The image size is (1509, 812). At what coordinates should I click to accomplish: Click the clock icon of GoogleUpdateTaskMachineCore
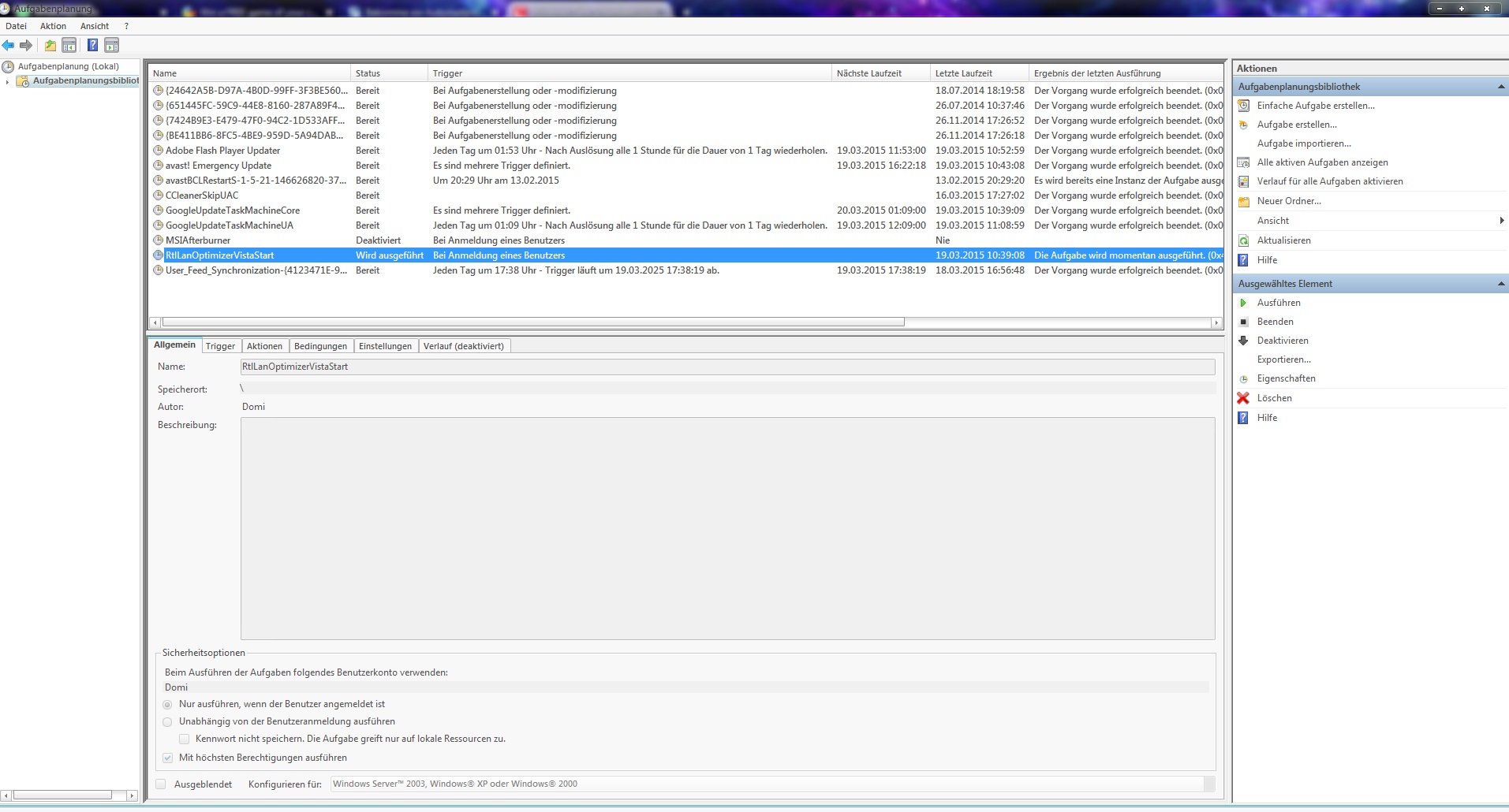click(158, 210)
